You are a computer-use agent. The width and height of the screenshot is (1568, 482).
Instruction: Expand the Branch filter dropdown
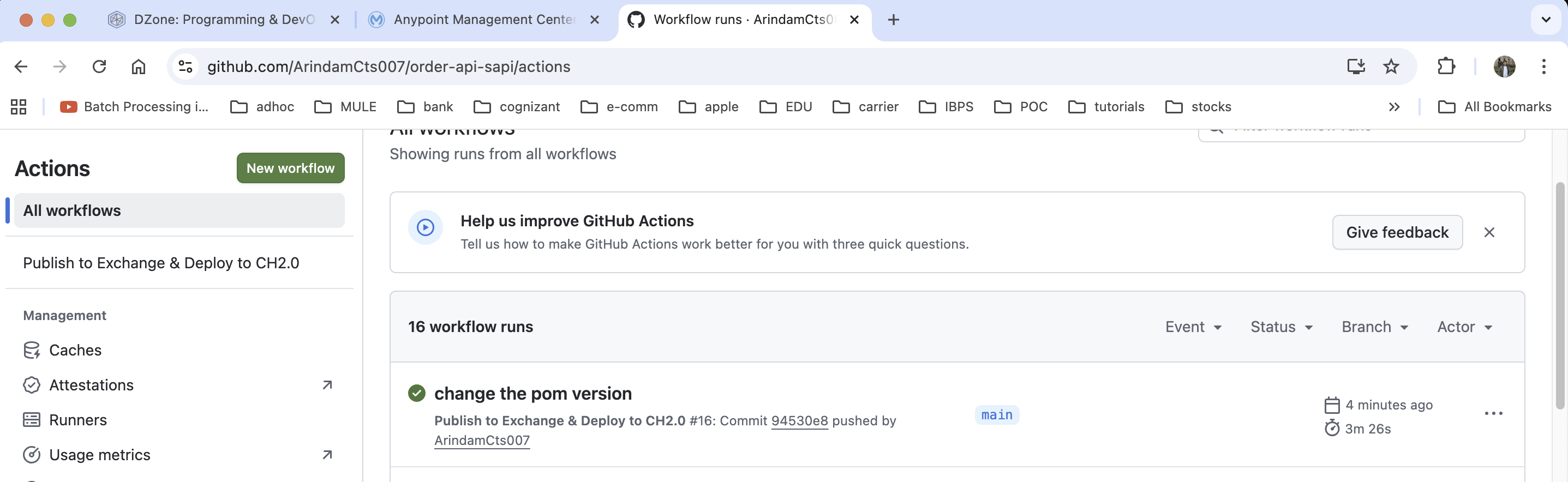coord(1375,327)
